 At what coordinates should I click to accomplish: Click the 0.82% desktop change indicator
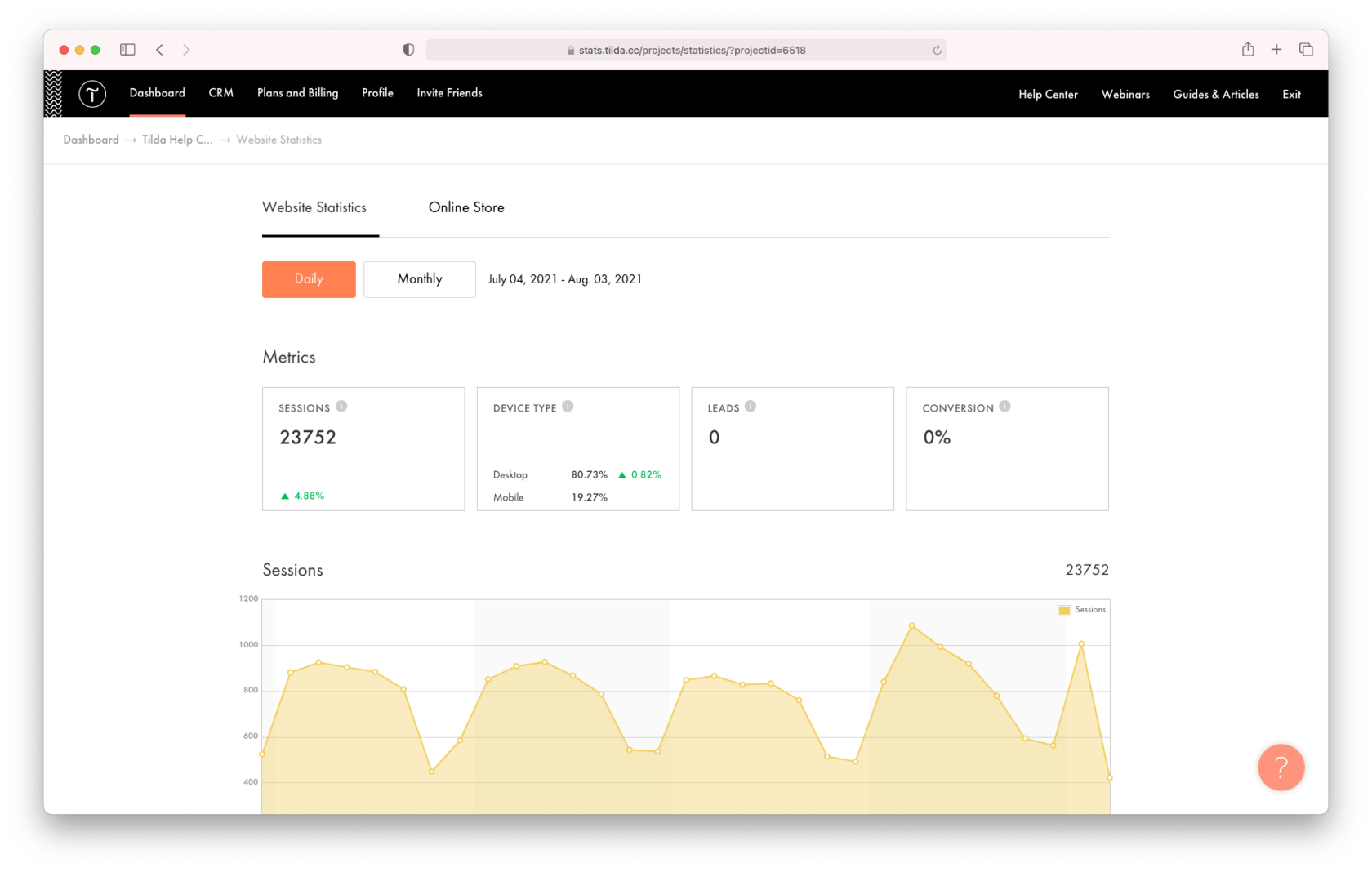[x=640, y=474]
